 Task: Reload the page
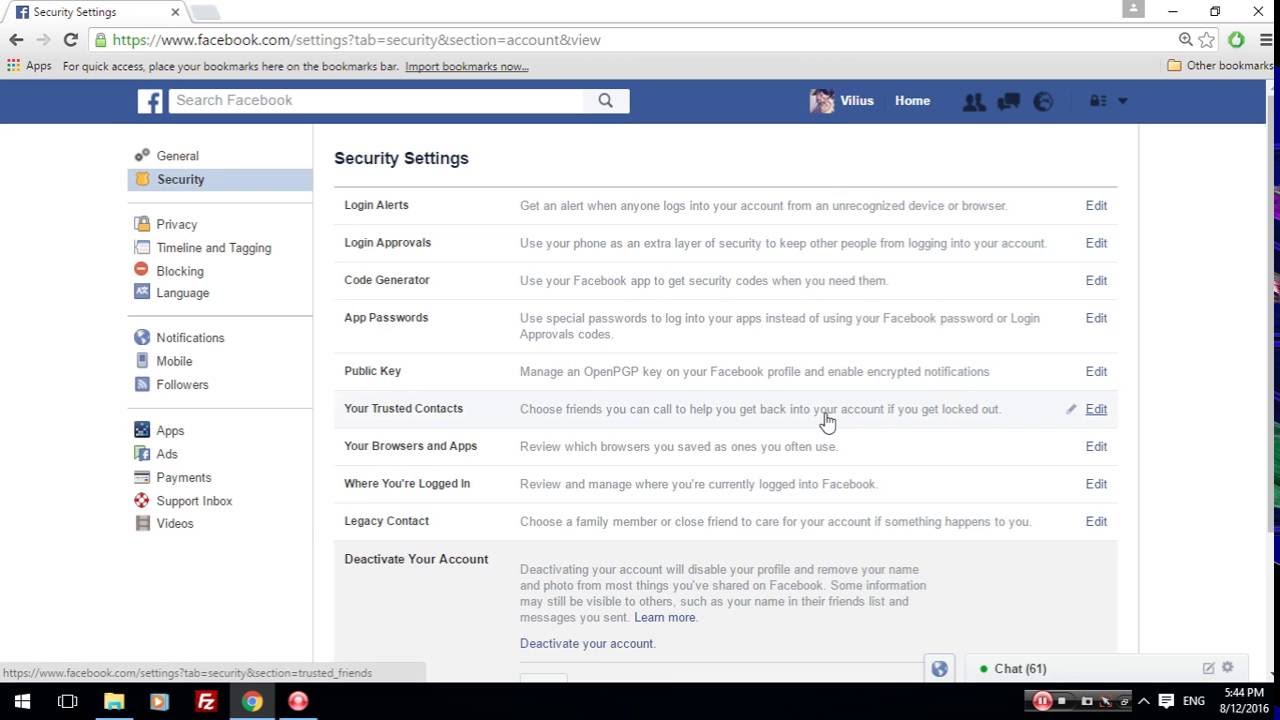[x=70, y=40]
